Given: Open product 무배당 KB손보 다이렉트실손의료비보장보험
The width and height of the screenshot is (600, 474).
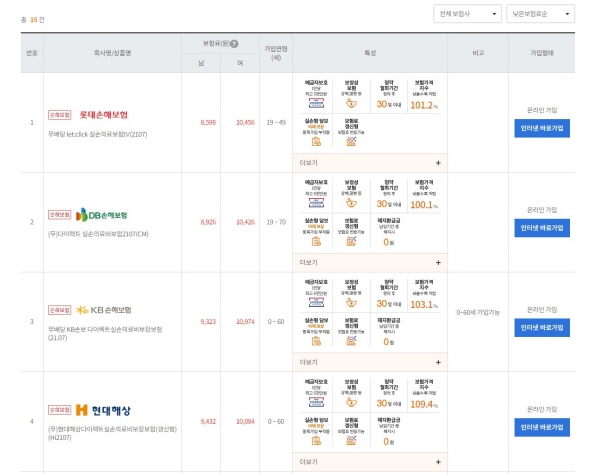Looking at the screenshot, I should click(x=105, y=333).
